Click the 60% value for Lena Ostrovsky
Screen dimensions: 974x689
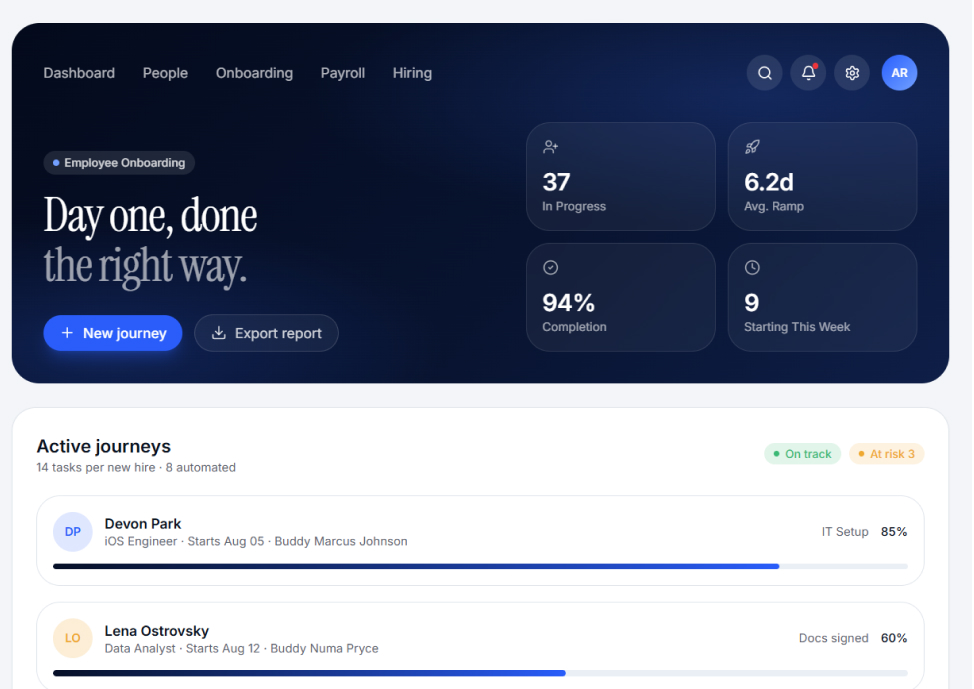tap(894, 638)
